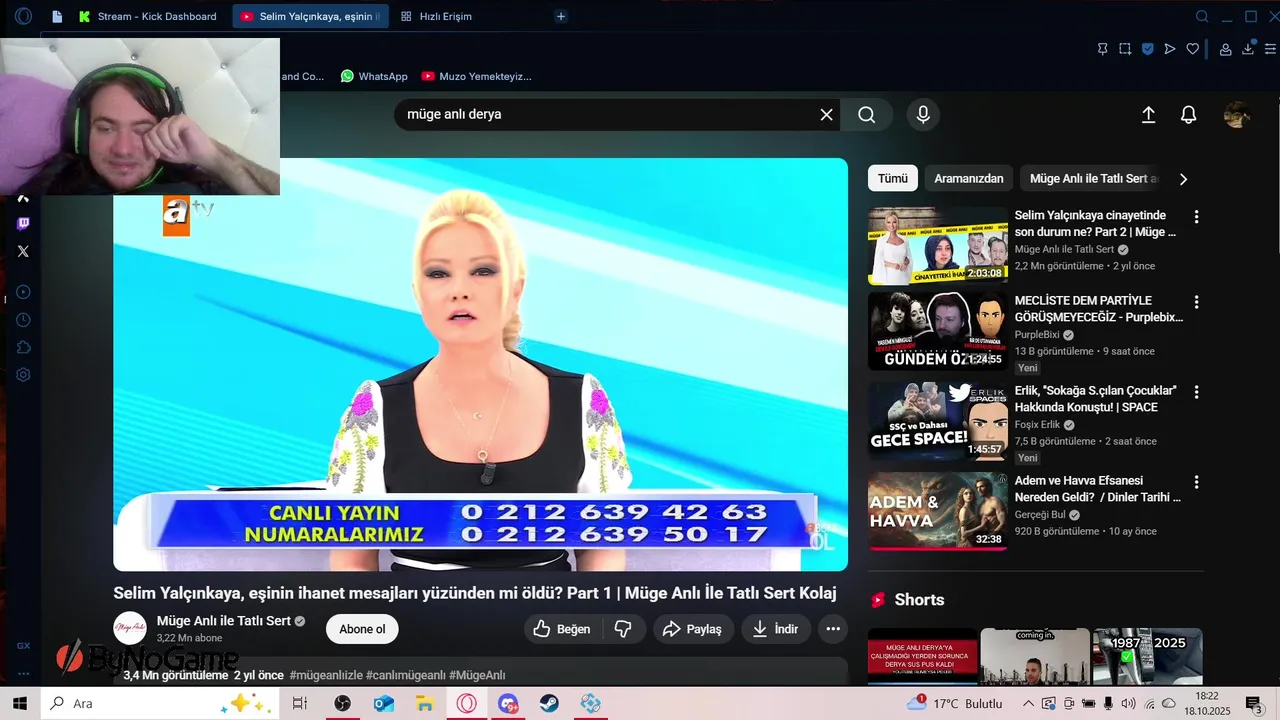
Task: Open the 1987 2025 Shorts thumbnail
Action: point(1147,656)
